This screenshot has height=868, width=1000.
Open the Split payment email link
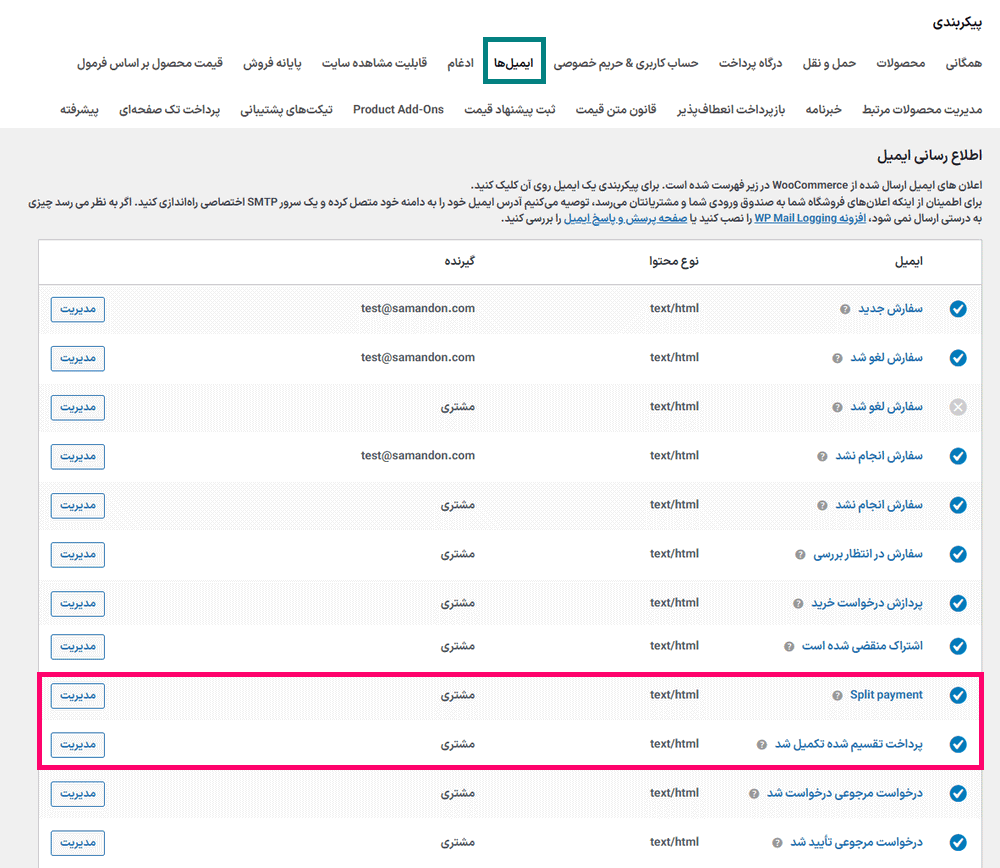[x=886, y=695]
